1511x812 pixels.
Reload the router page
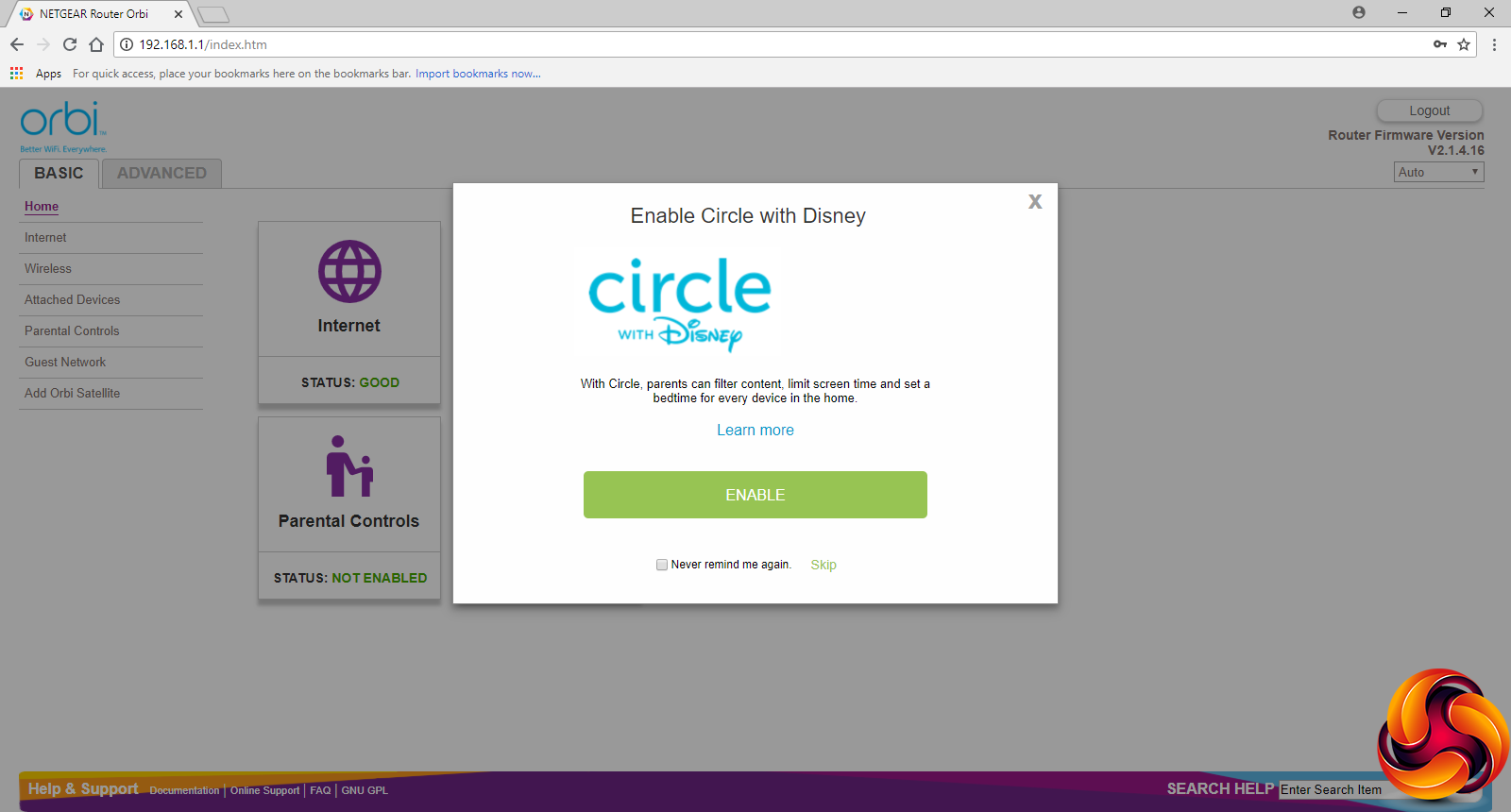tap(70, 44)
